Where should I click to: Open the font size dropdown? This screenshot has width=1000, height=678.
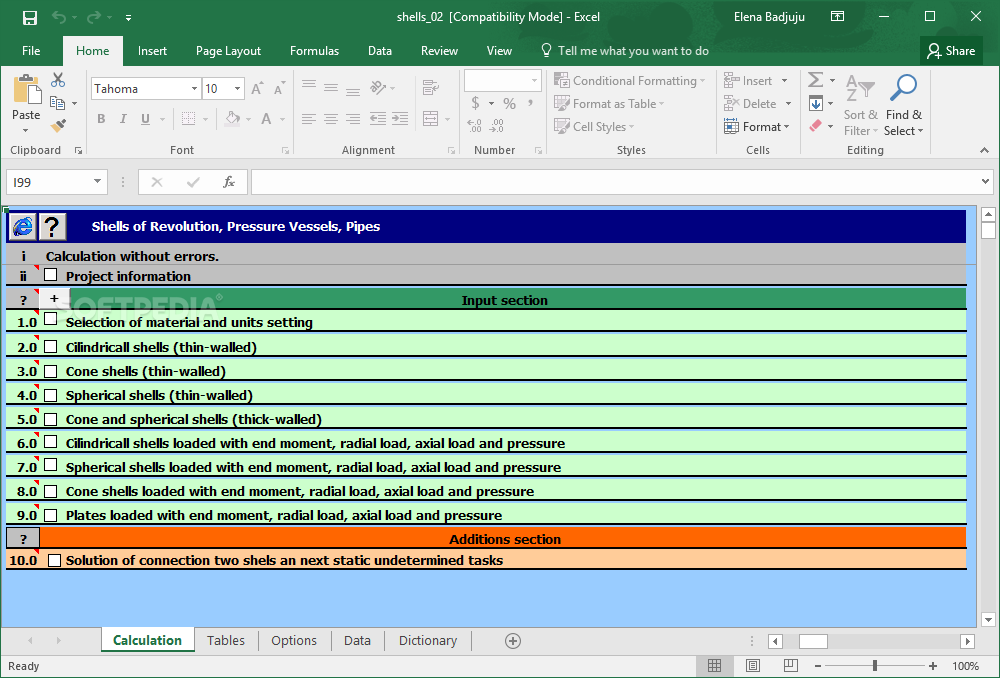pos(237,89)
